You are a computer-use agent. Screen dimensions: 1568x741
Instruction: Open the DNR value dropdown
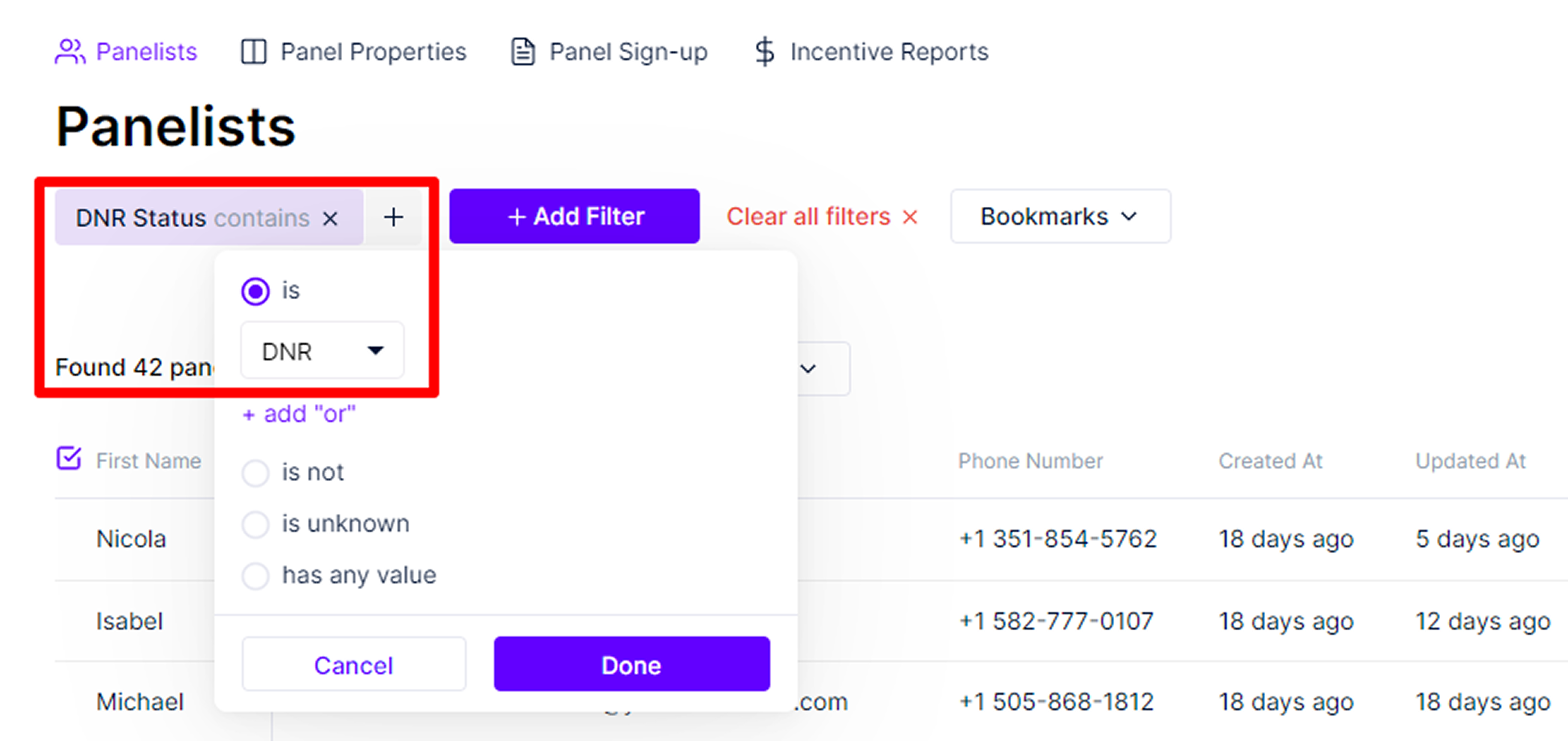click(322, 351)
